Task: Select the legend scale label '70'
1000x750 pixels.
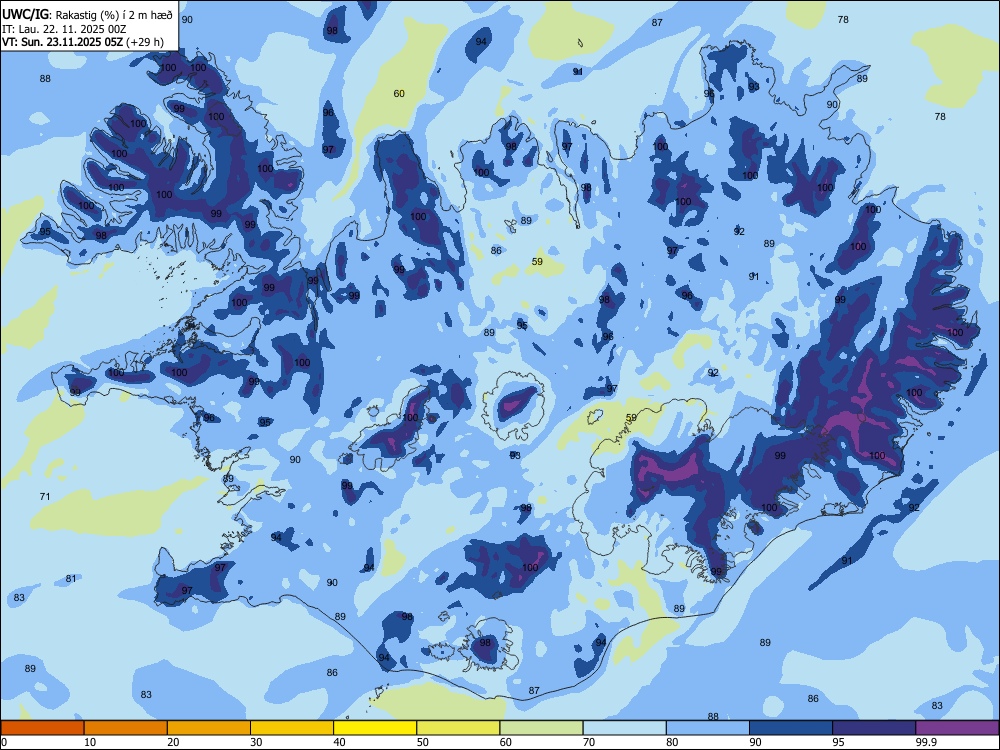Action: tap(589, 742)
